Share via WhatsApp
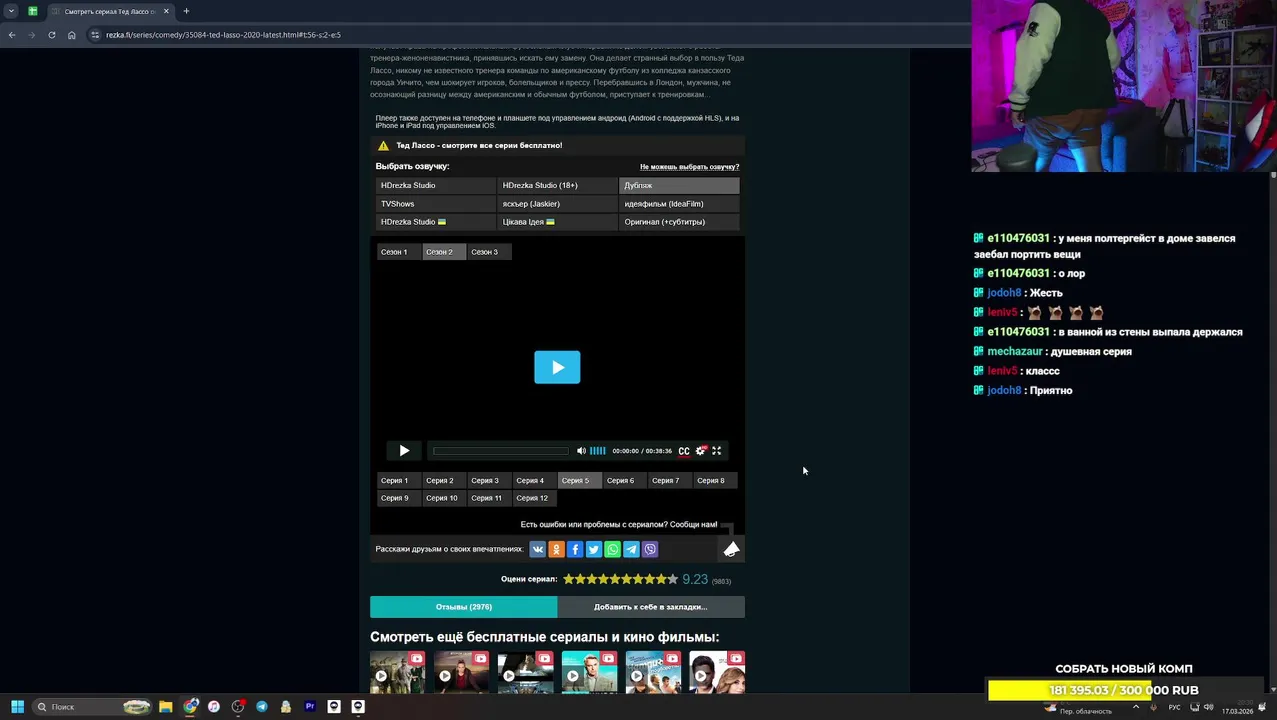Screen dimensions: 1277x720 tap(612, 549)
